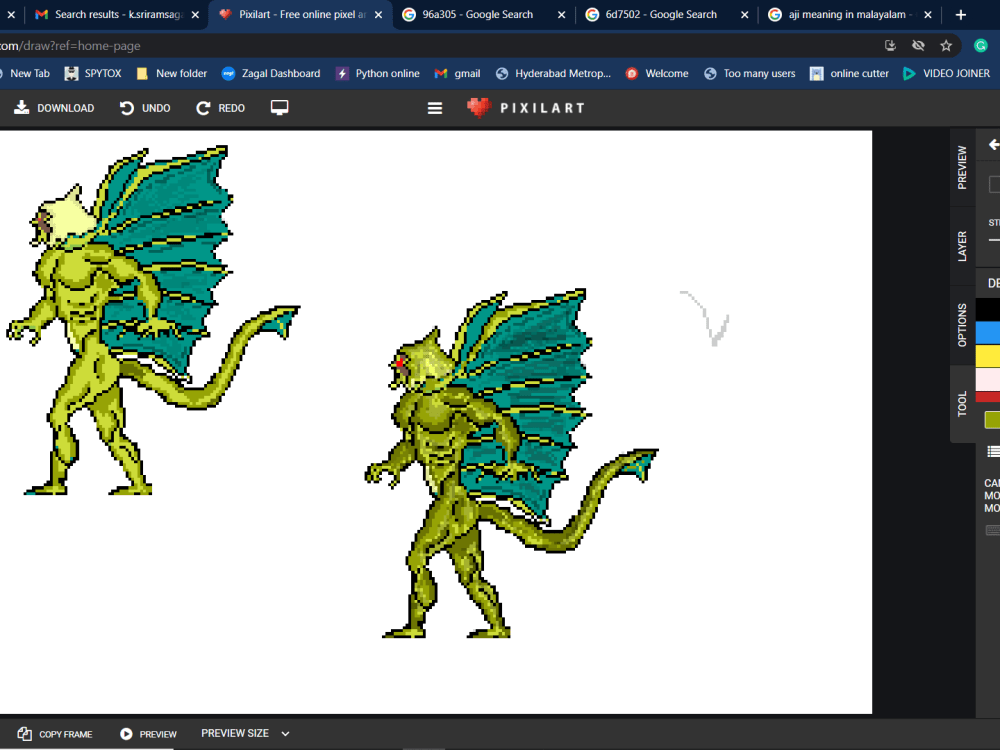Pick the blue color swatch
The width and height of the screenshot is (1000, 750).
tap(988, 332)
